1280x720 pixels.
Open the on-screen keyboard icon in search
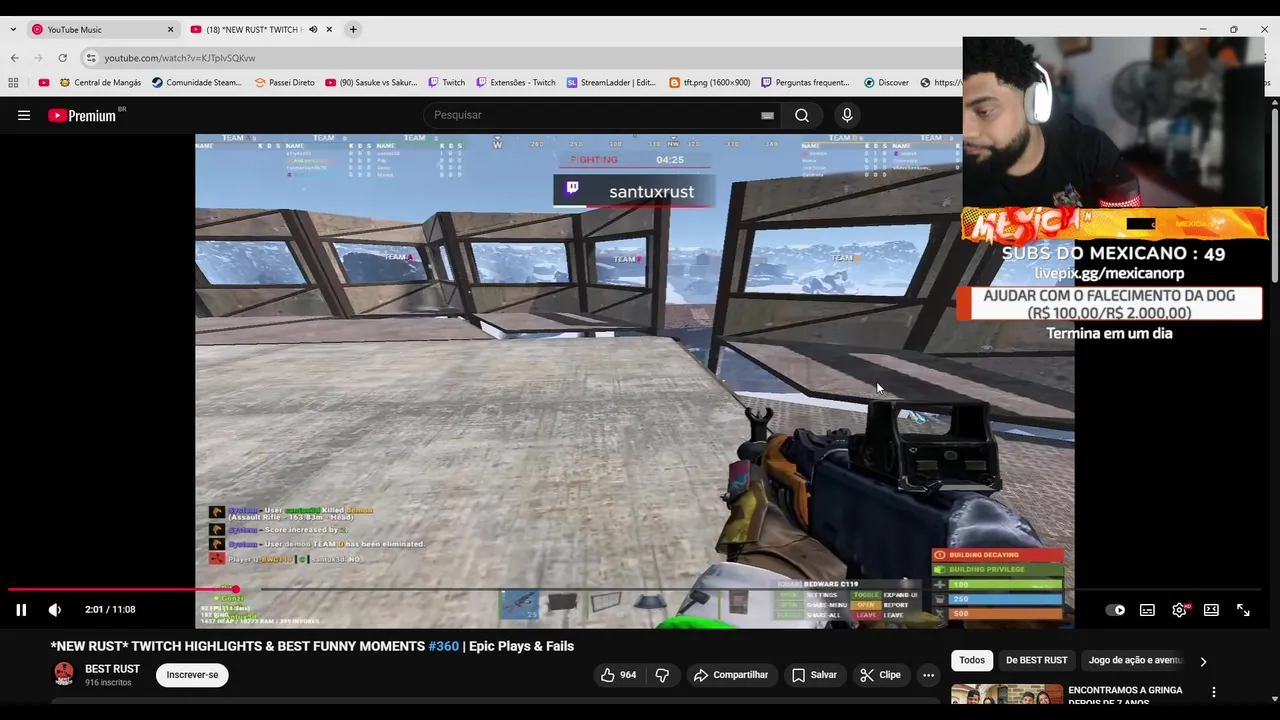point(767,115)
